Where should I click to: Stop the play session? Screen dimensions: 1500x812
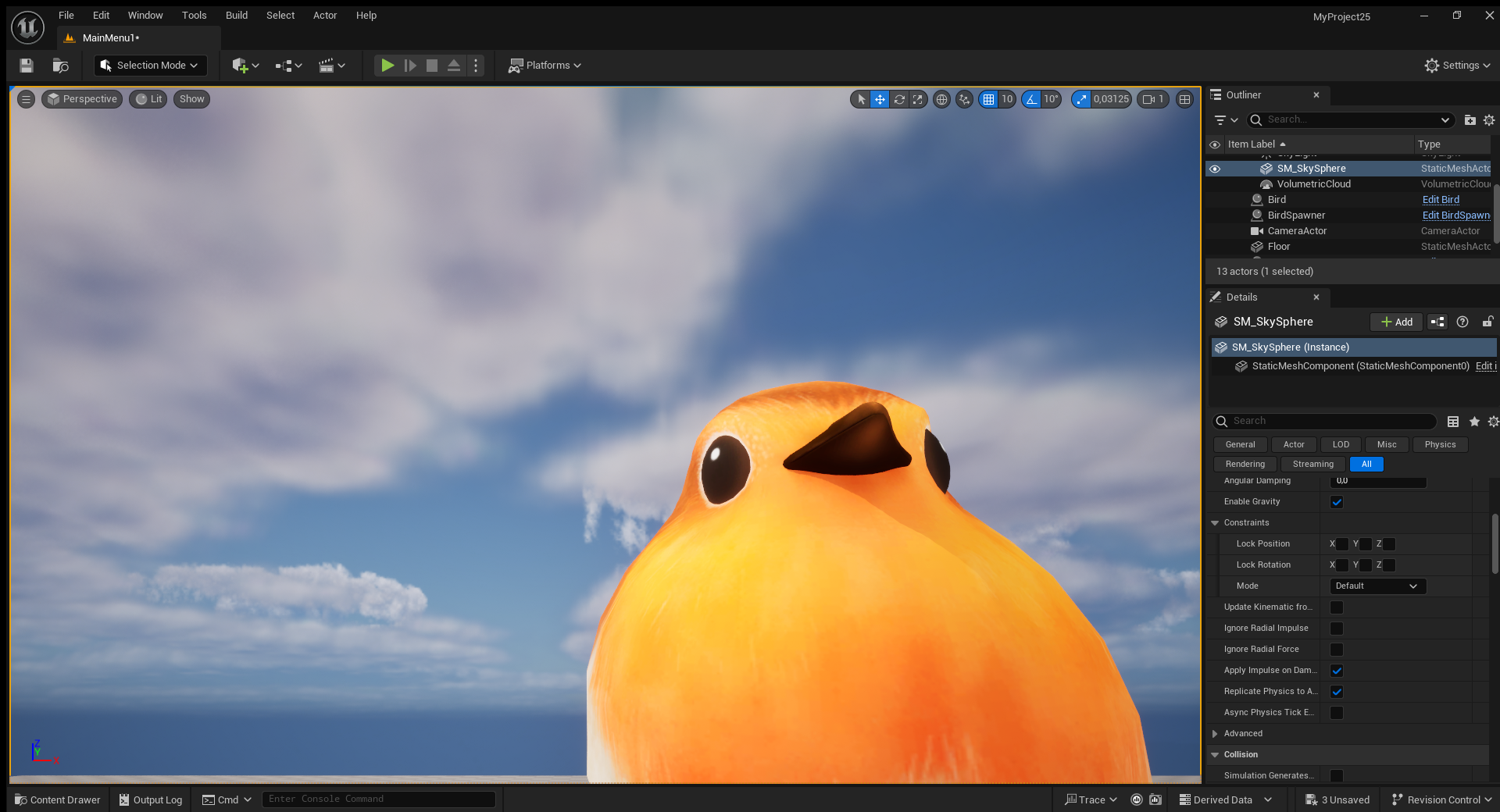pos(432,66)
